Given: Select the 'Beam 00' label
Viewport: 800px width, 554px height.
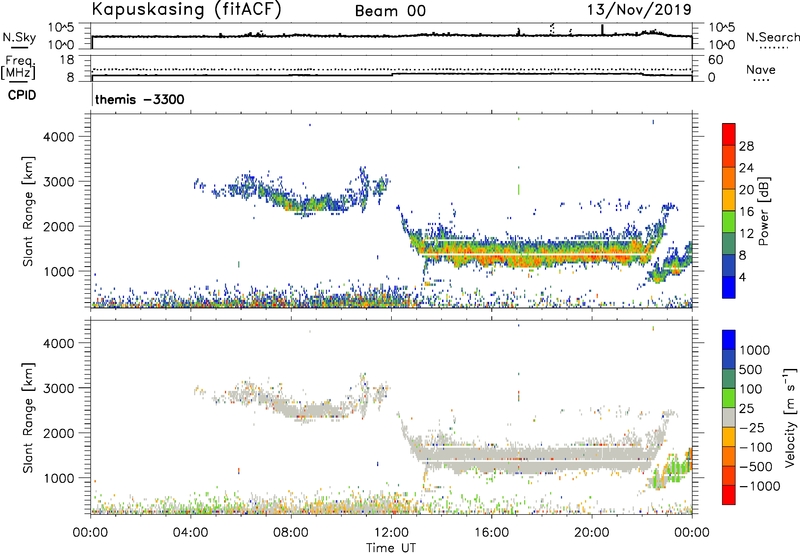Looking at the screenshot, I should [x=390, y=11].
